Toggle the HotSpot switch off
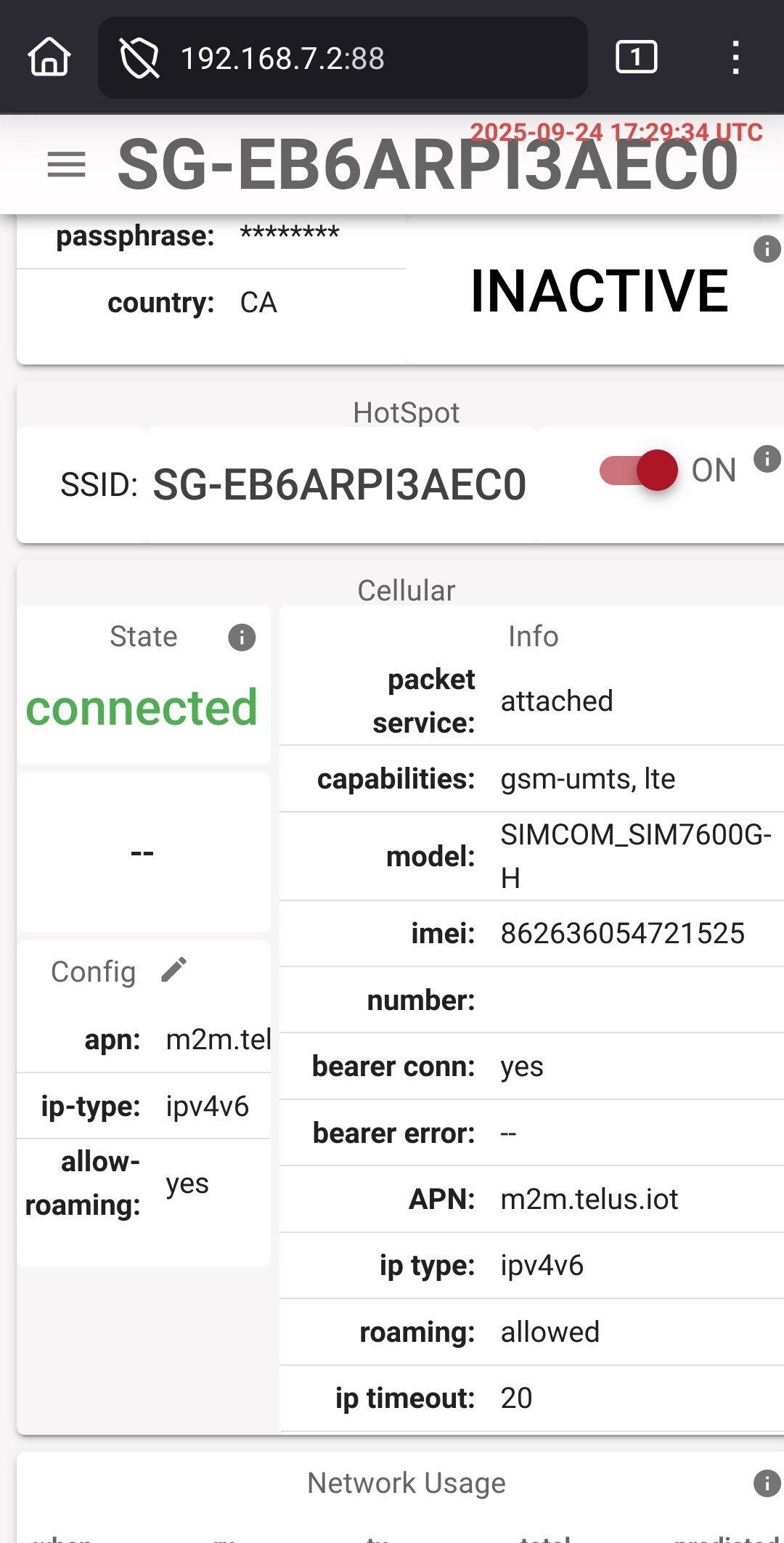This screenshot has width=784, height=1543. [639, 470]
